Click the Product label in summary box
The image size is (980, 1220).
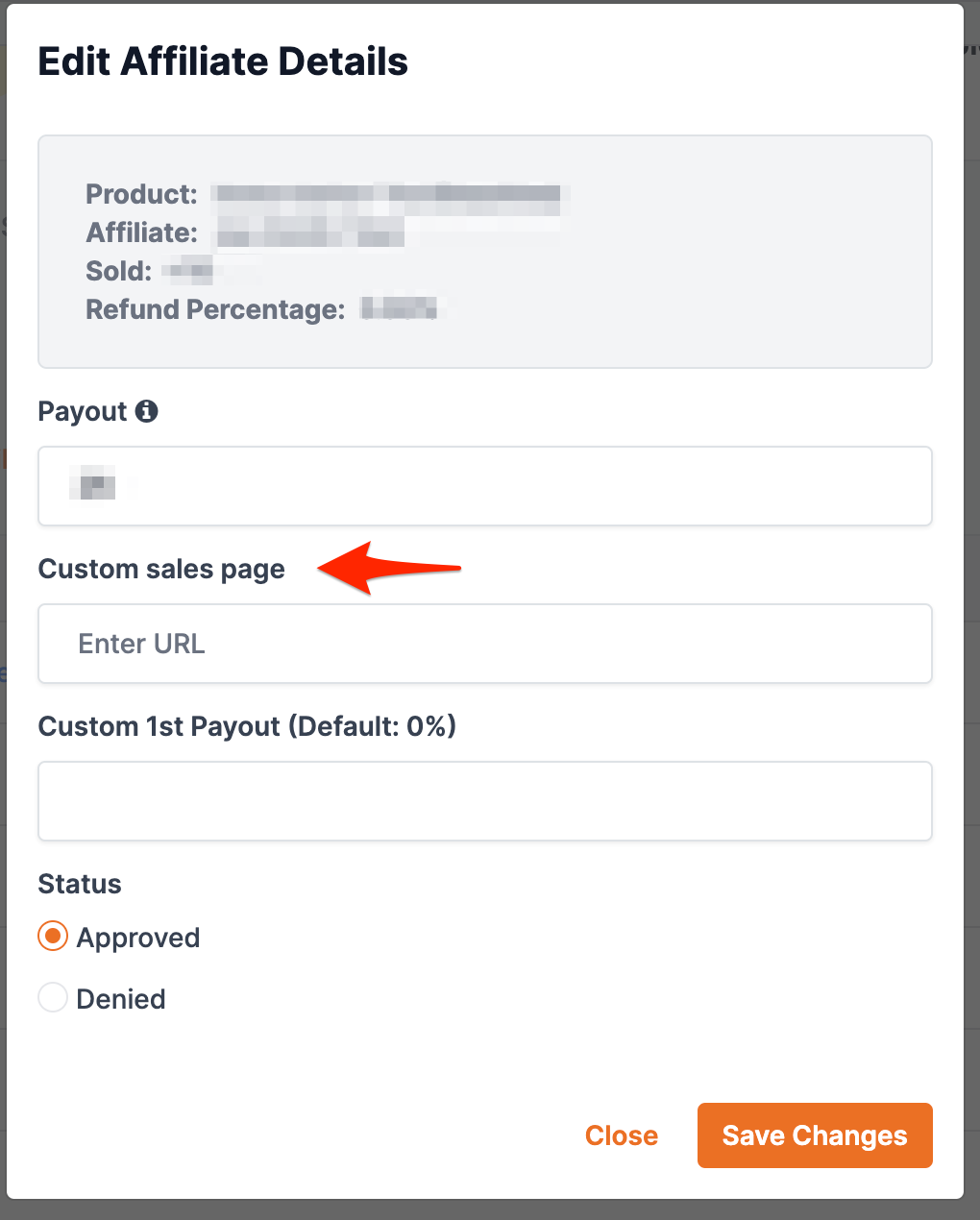(141, 194)
